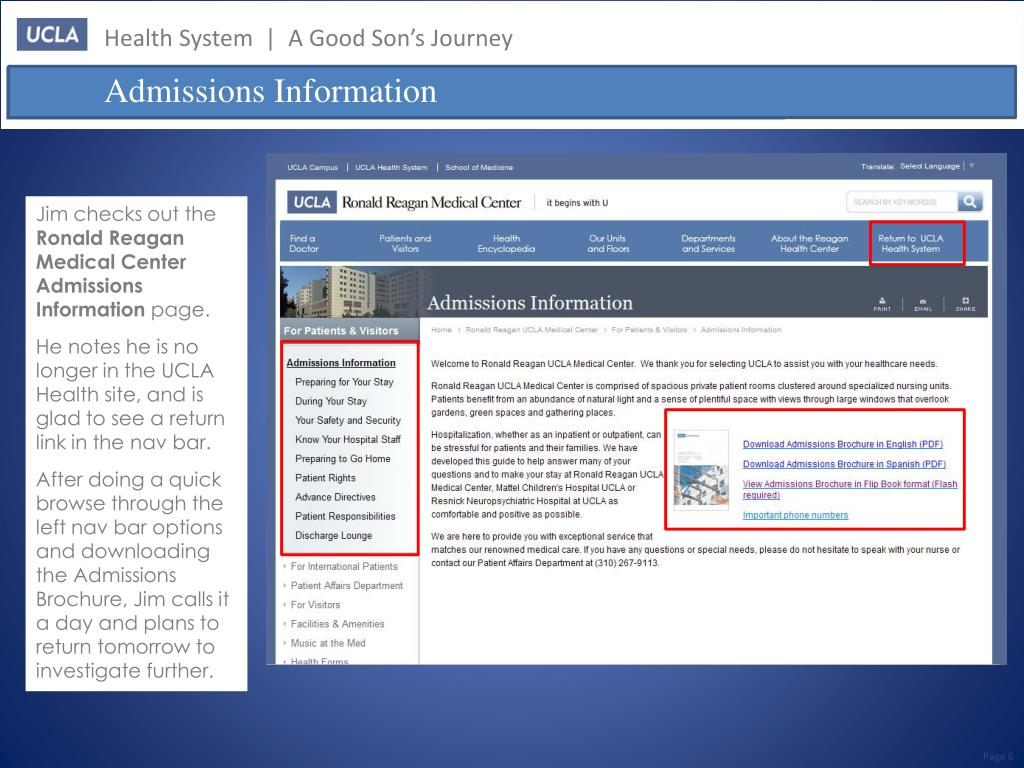Open Patient Rights page
The image size is (1024, 768).
point(325,478)
